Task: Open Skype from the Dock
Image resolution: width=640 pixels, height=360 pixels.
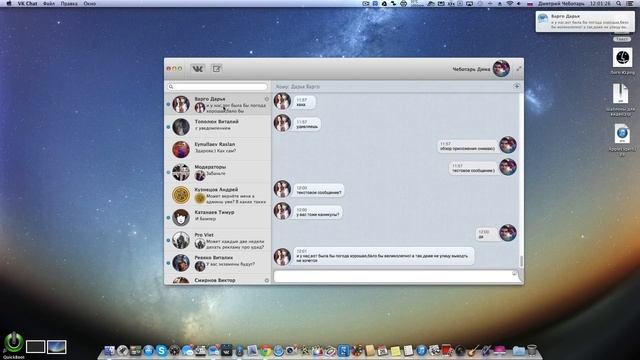Action: 162,350
